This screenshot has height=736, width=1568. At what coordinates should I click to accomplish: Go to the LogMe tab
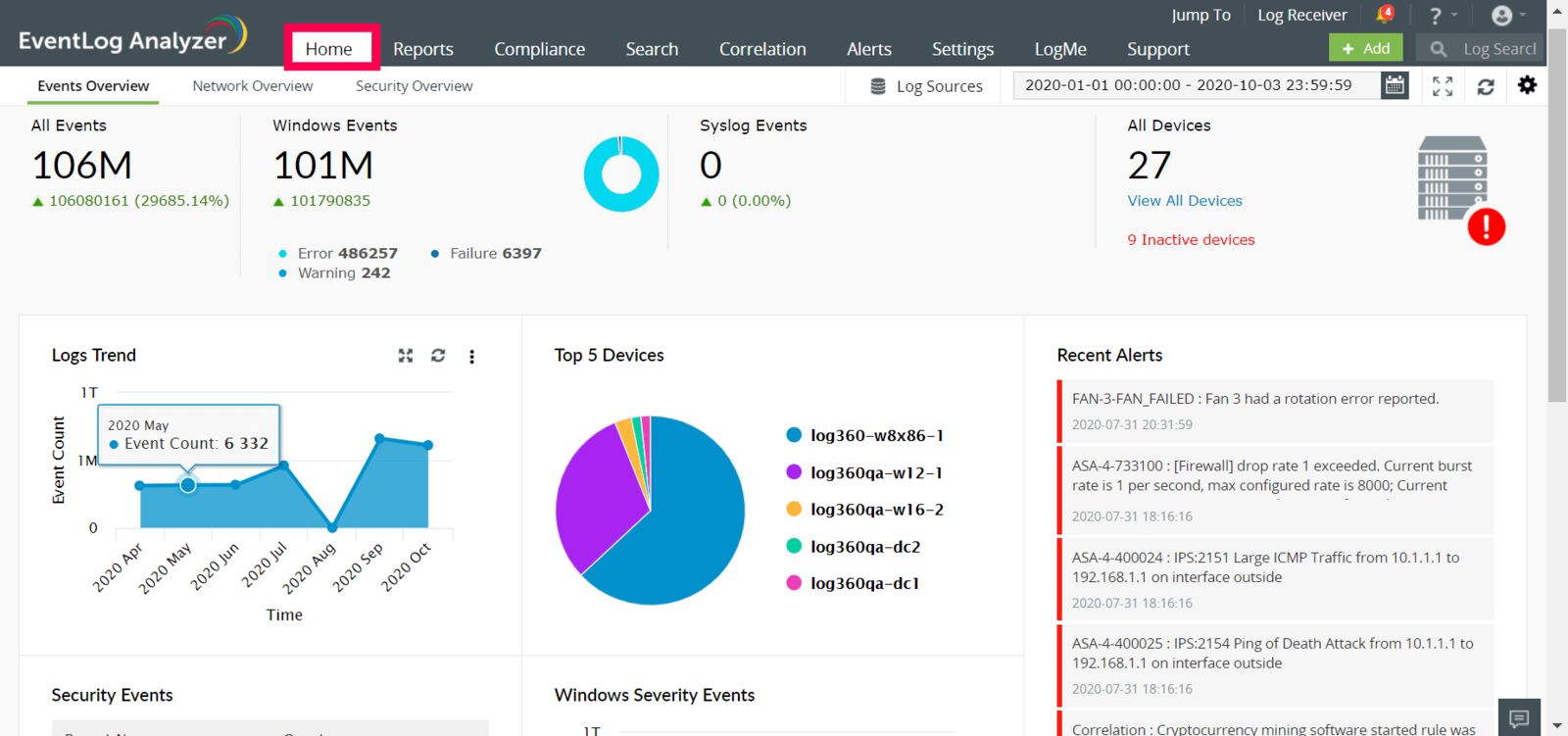(1060, 49)
